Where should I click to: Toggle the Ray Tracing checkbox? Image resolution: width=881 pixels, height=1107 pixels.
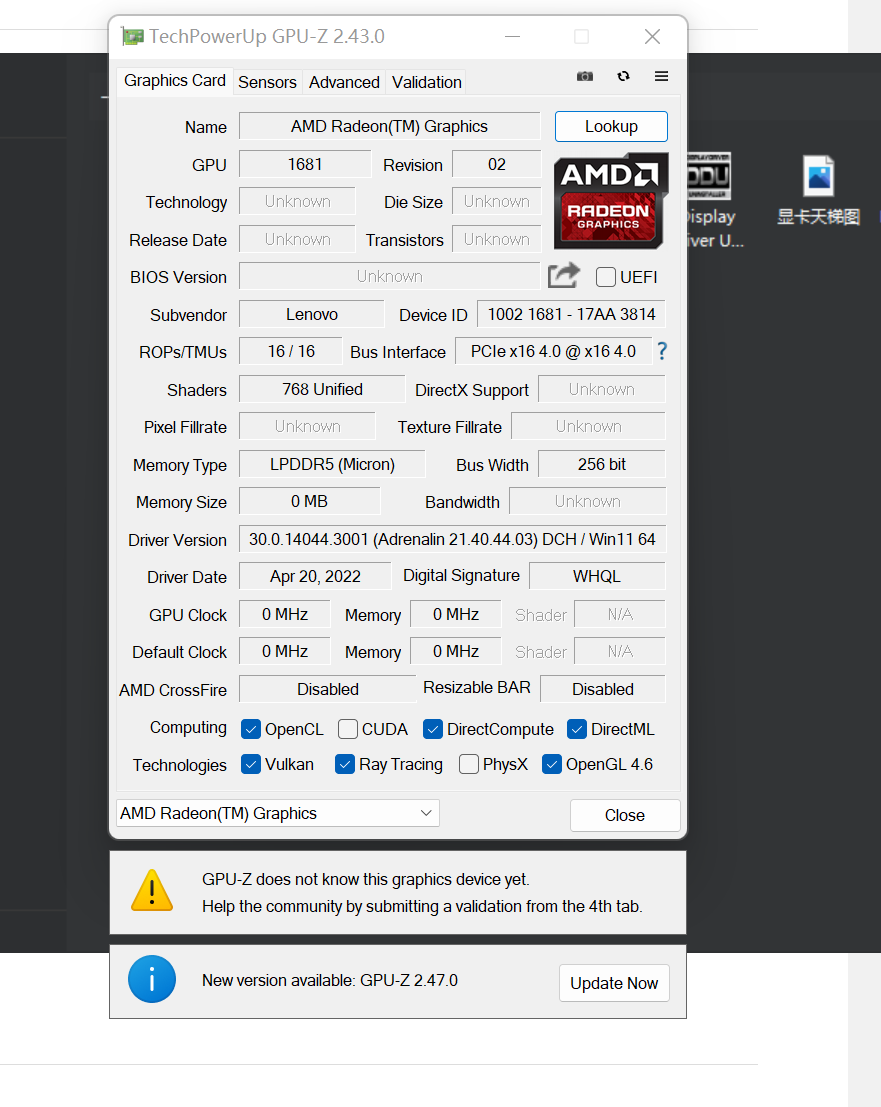(x=344, y=764)
